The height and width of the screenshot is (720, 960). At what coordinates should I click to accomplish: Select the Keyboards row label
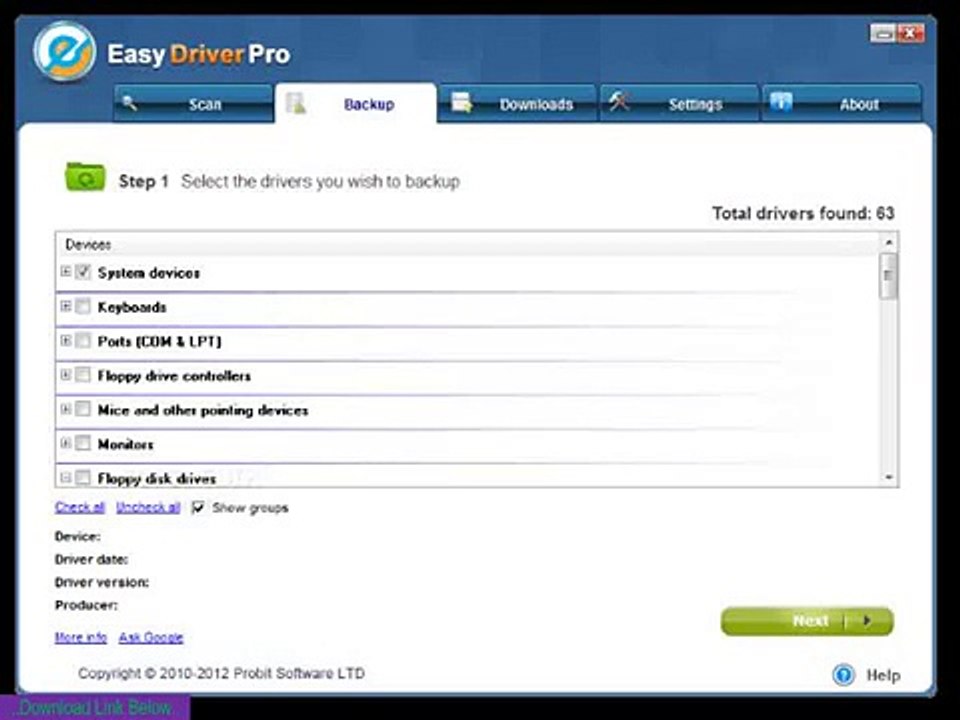(x=132, y=307)
